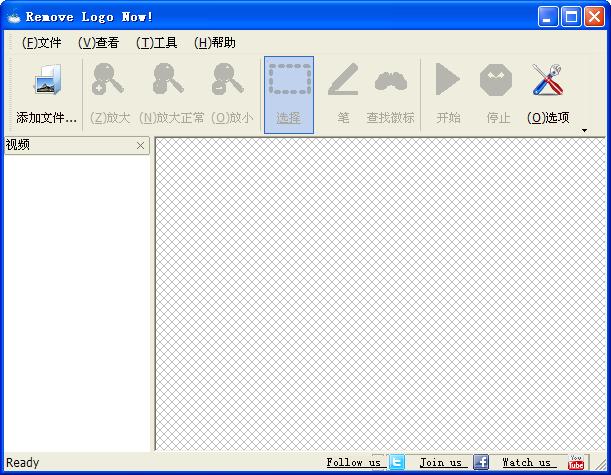Open the Facebook icon
Viewport: 611px width, 475px height.
tap(481, 463)
